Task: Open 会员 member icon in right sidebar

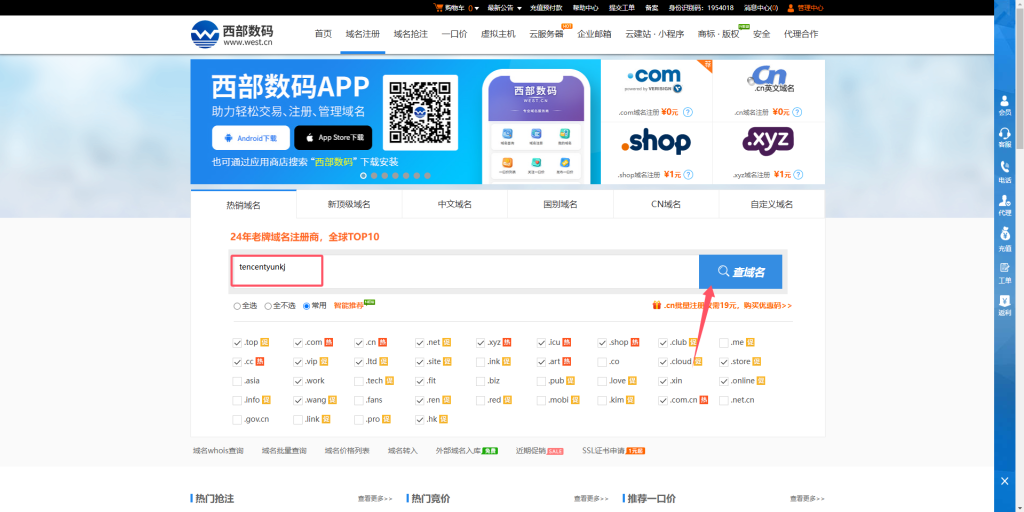Action: click(x=1004, y=105)
